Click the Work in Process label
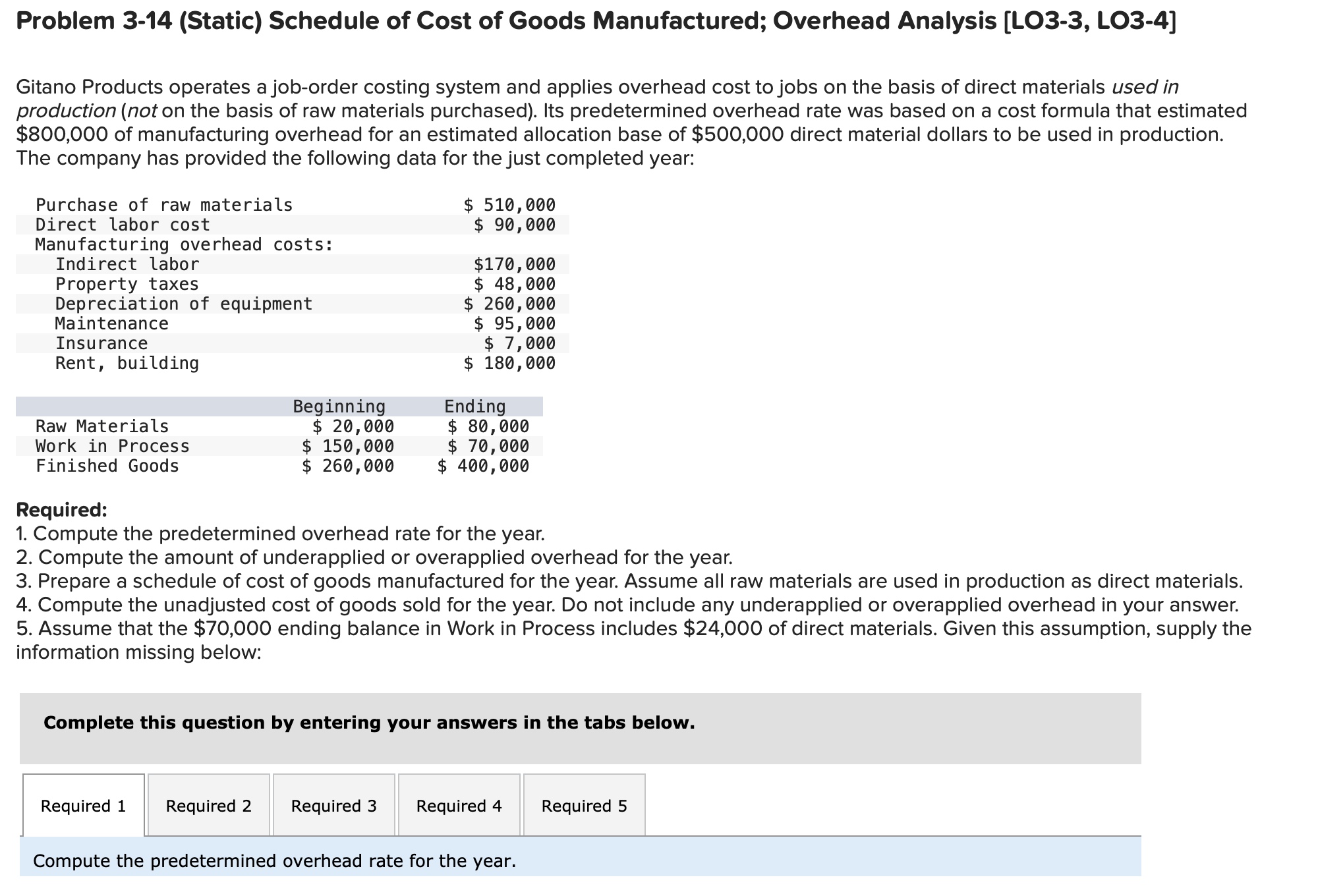 [113, 446]
